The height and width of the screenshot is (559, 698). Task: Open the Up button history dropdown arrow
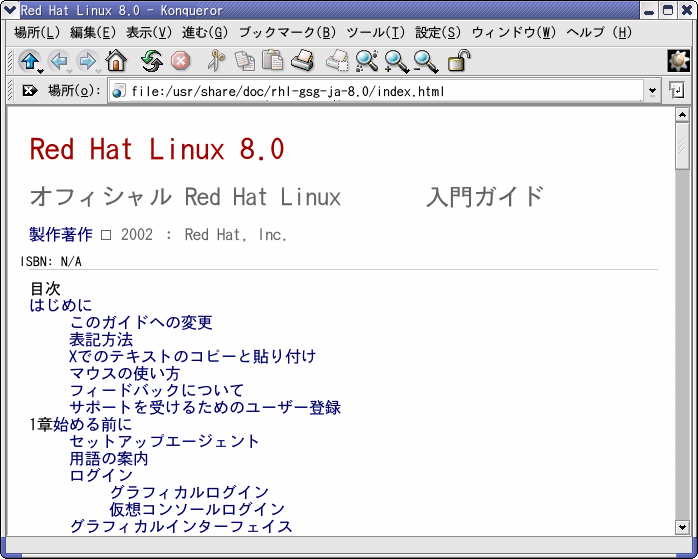(x=41, y=72)
